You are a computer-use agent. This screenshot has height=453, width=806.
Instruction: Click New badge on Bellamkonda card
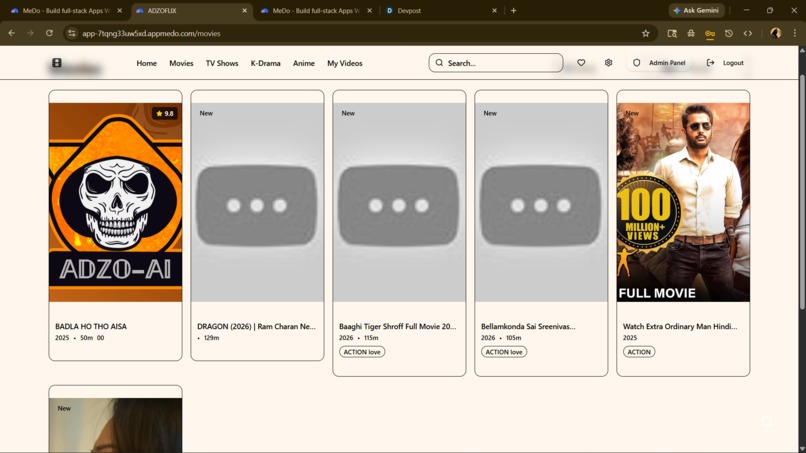490,113
